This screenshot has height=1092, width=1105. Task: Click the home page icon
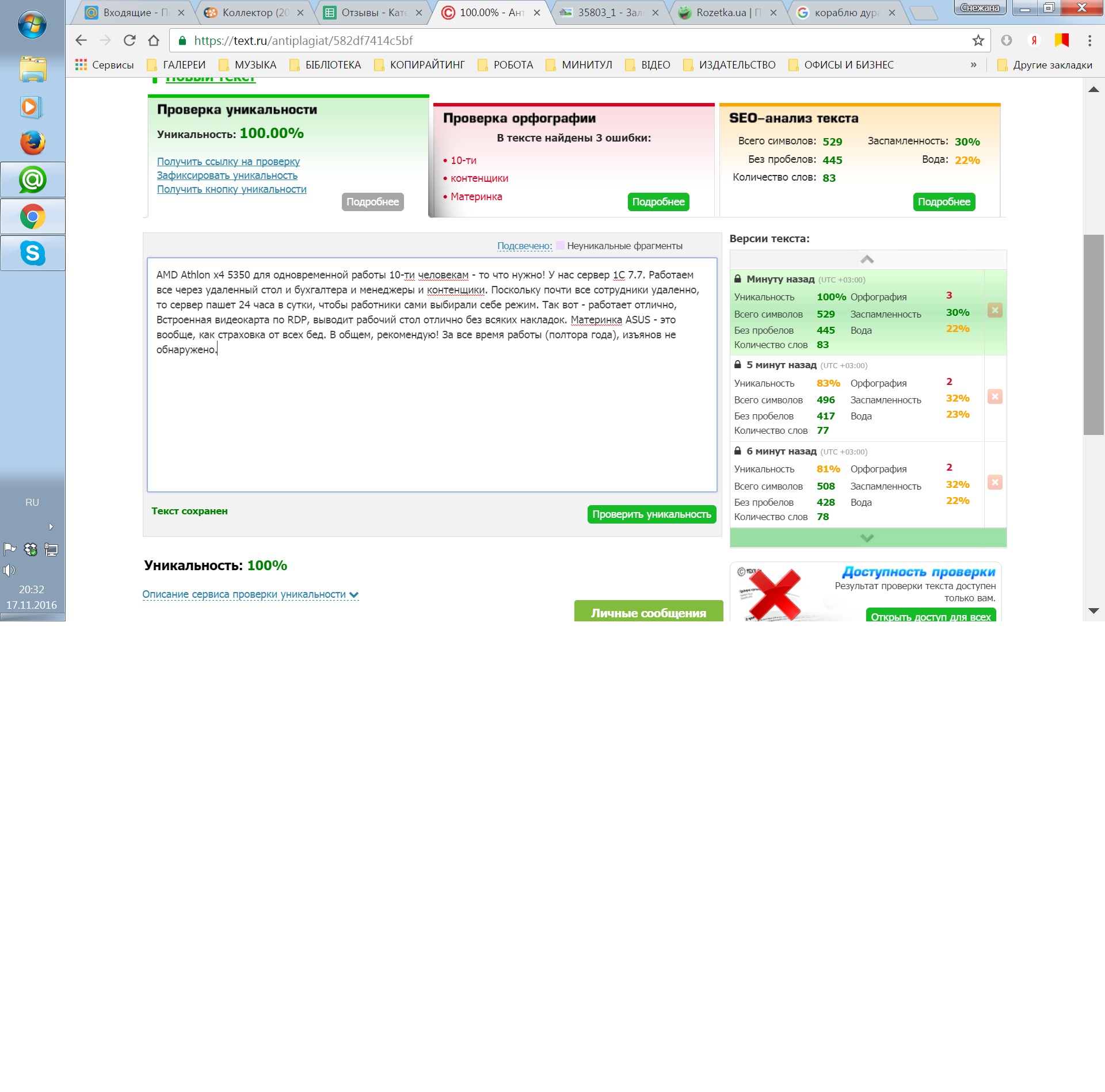click(153, 40)
